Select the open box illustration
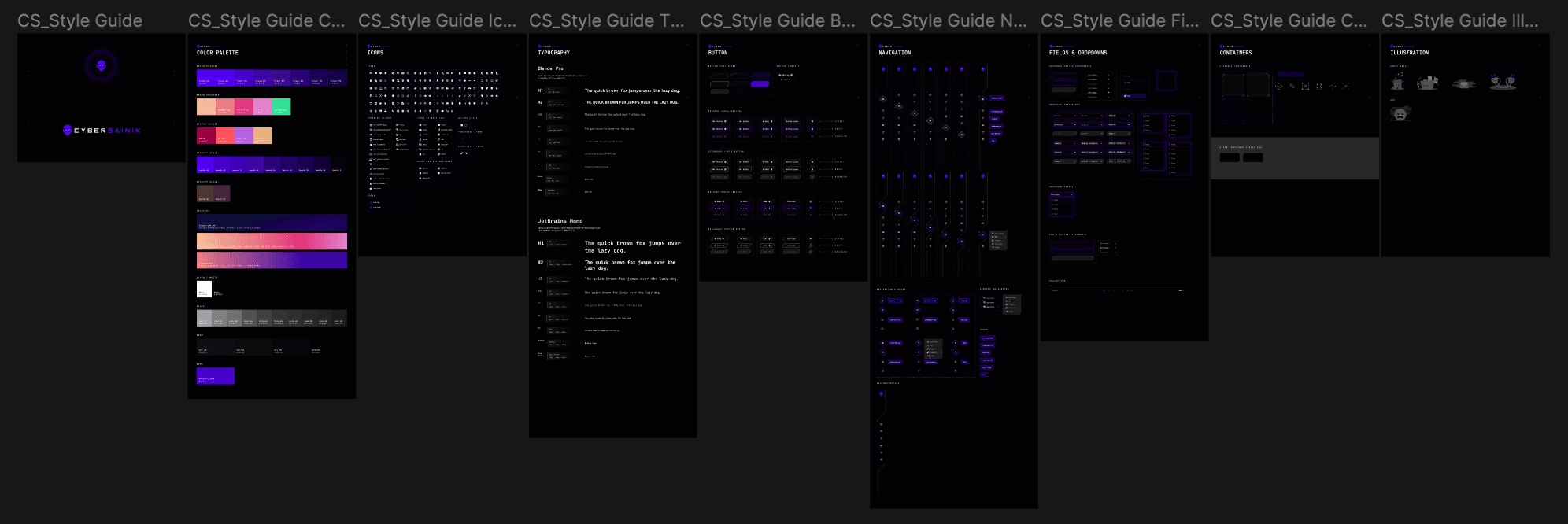1568x524 pixels. (1427, 83)
